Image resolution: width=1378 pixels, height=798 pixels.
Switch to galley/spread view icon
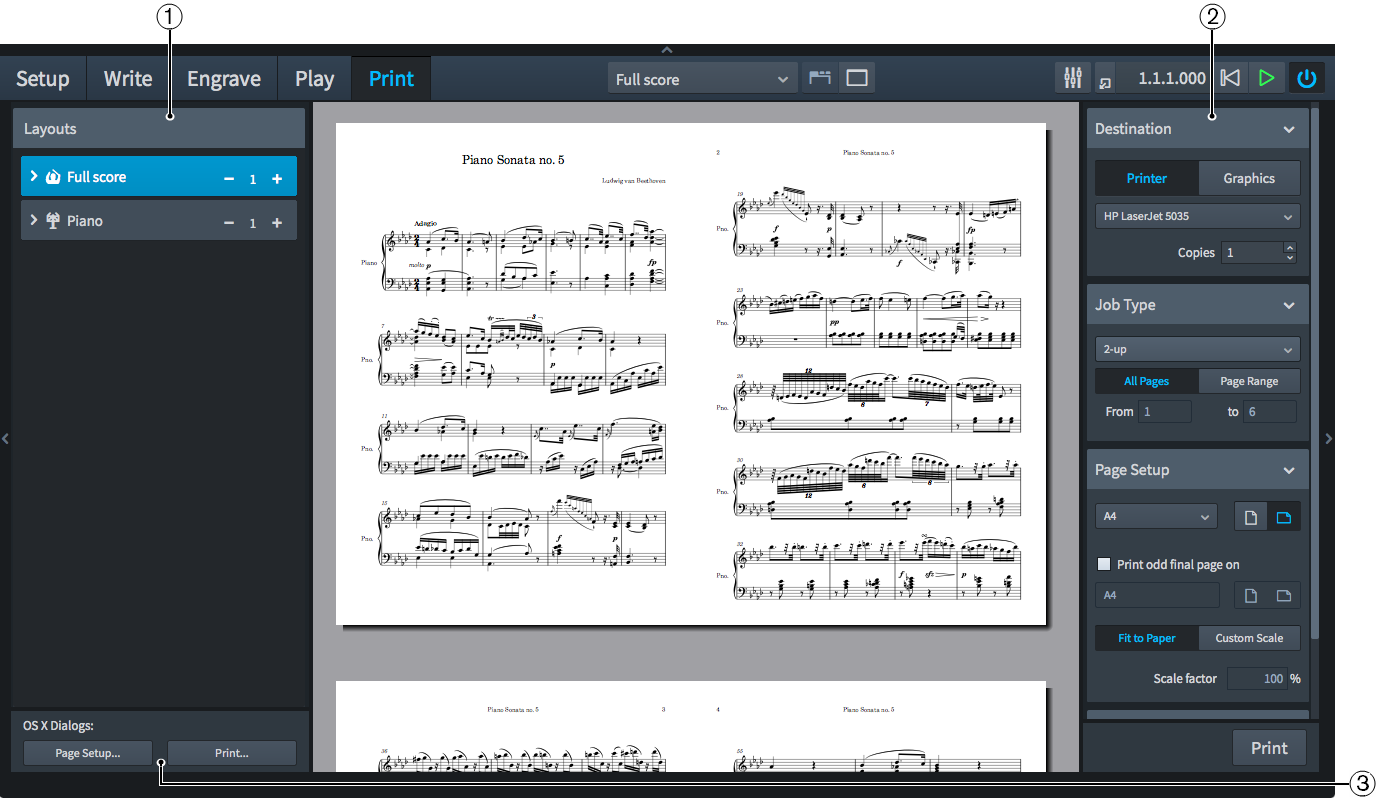(820, 78)
